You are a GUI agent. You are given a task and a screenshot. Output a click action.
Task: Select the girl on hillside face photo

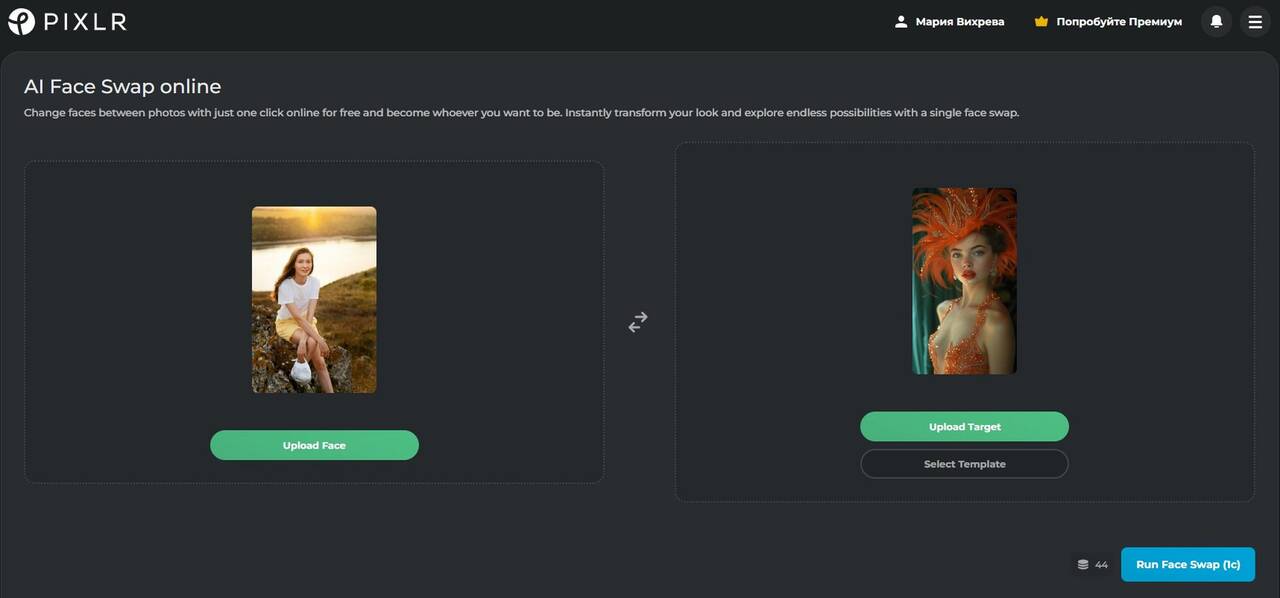click(x=314, y=300)
